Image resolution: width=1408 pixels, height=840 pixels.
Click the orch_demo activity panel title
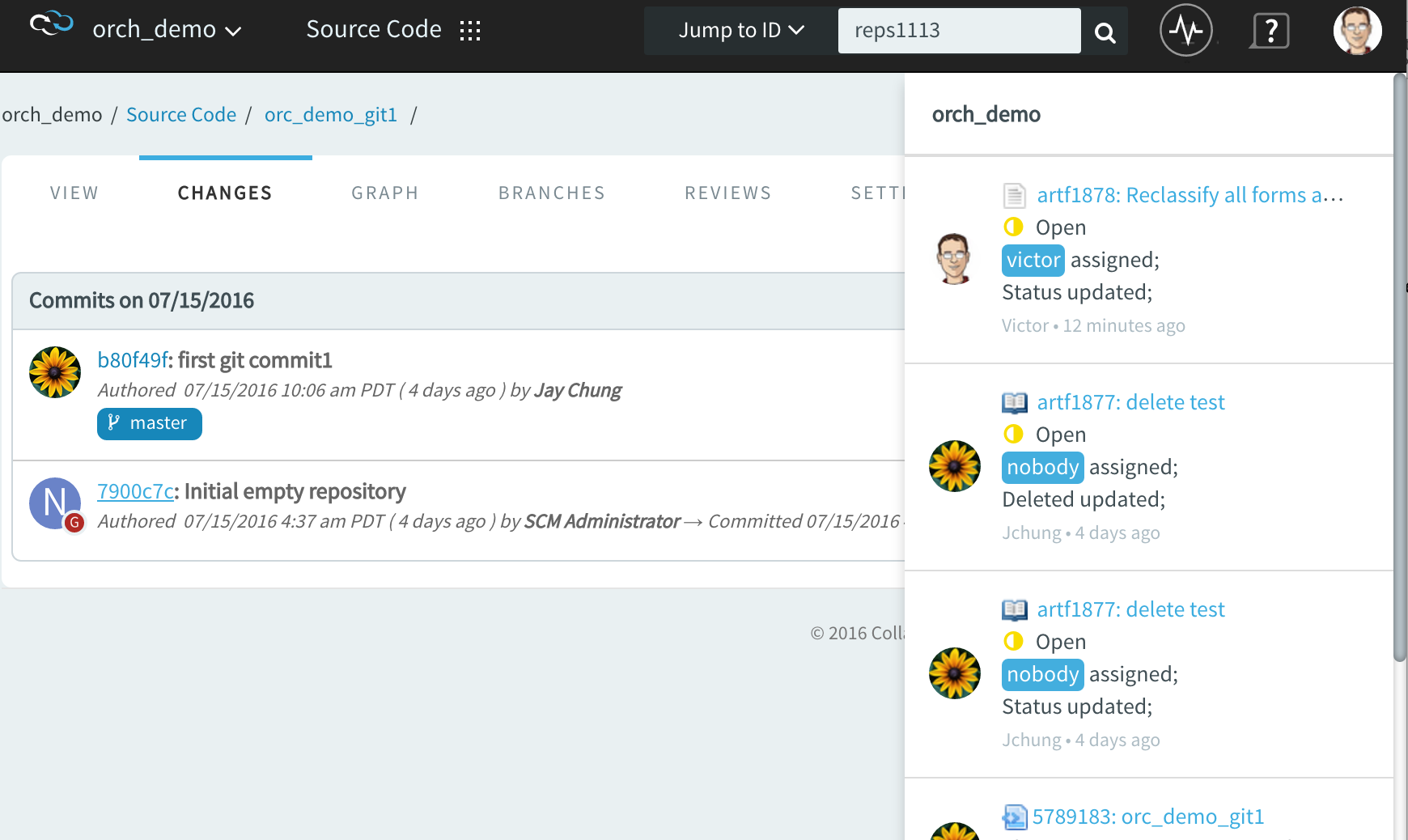986,114
